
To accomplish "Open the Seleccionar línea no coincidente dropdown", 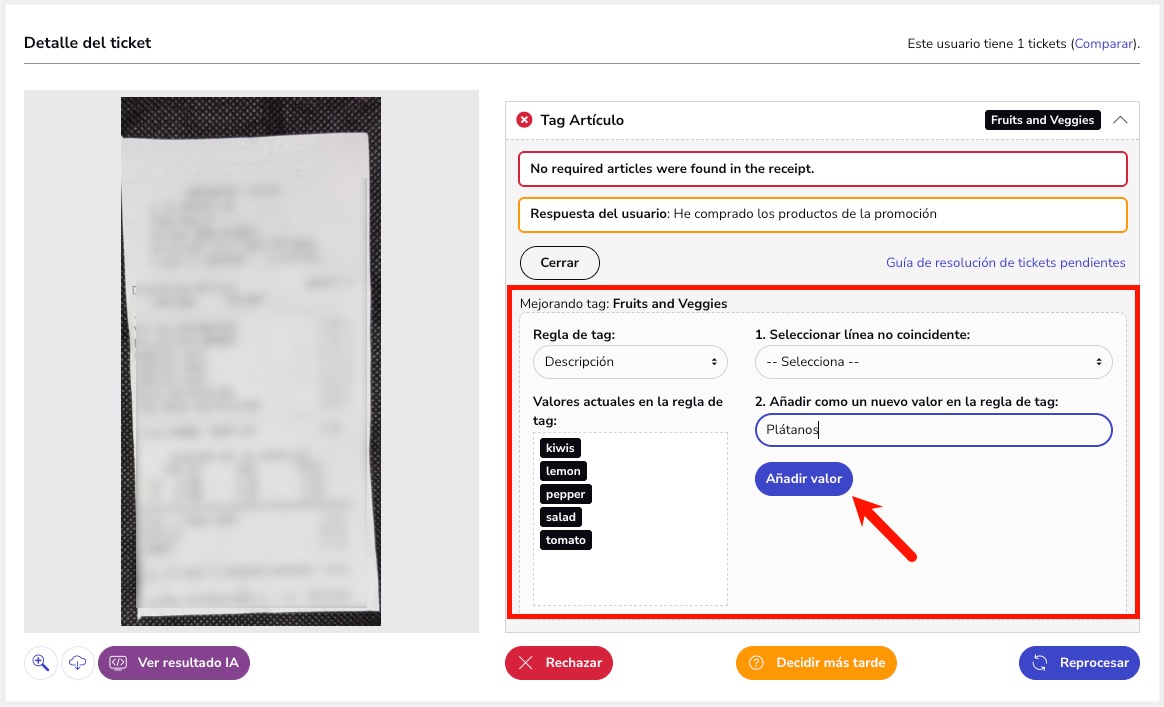I will coord(933,362).
